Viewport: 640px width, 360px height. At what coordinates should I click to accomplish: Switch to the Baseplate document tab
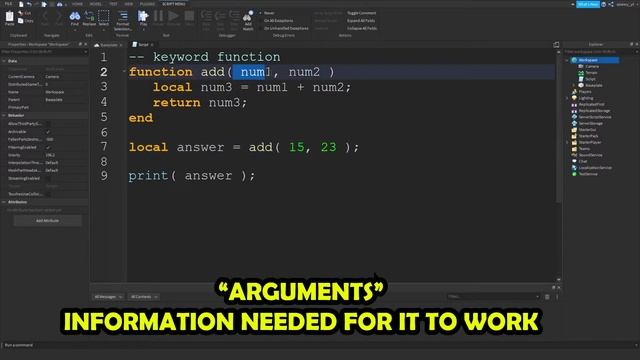coord(109,44)
